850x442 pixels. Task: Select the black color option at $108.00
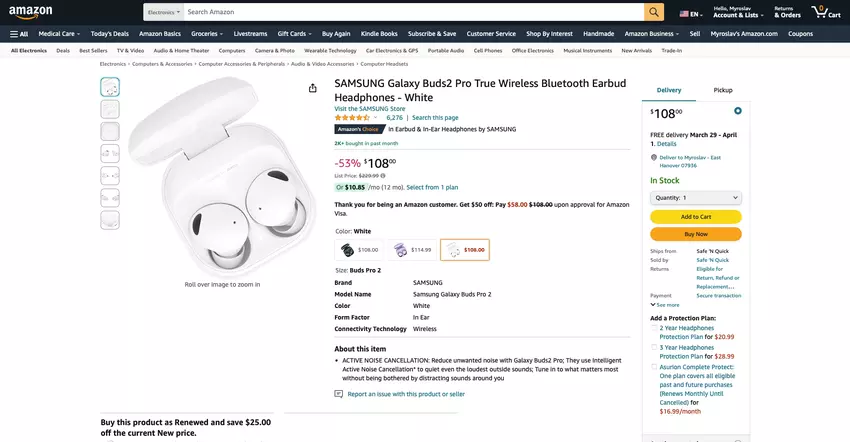[360, 250]
